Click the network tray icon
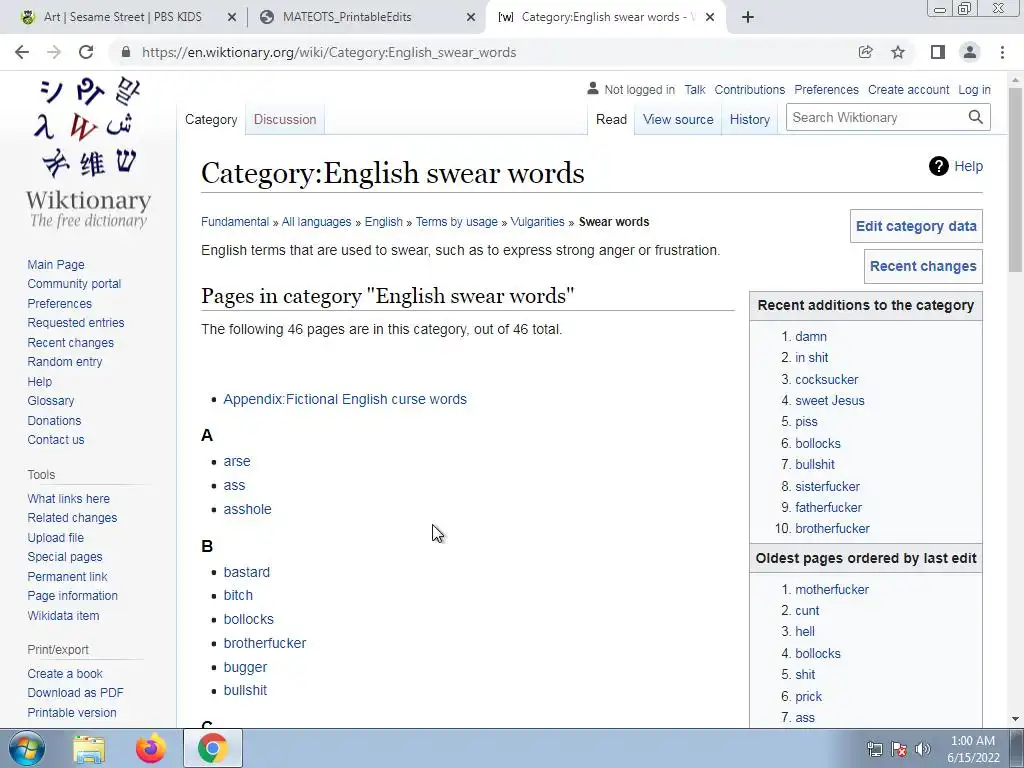This screenshot has width=1024, height=768. 874,749
